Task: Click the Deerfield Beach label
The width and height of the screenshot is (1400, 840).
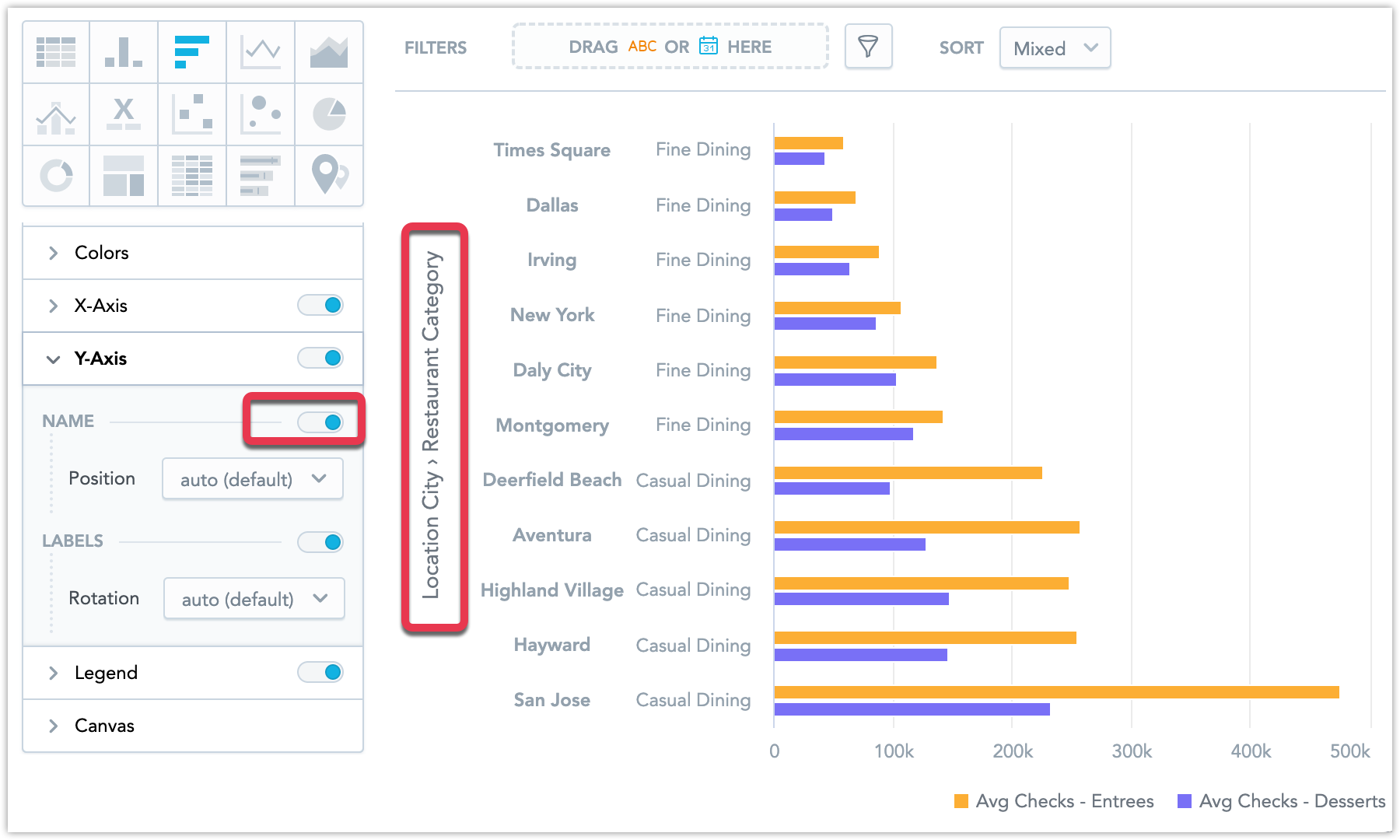Action: [x=552, y=480]
